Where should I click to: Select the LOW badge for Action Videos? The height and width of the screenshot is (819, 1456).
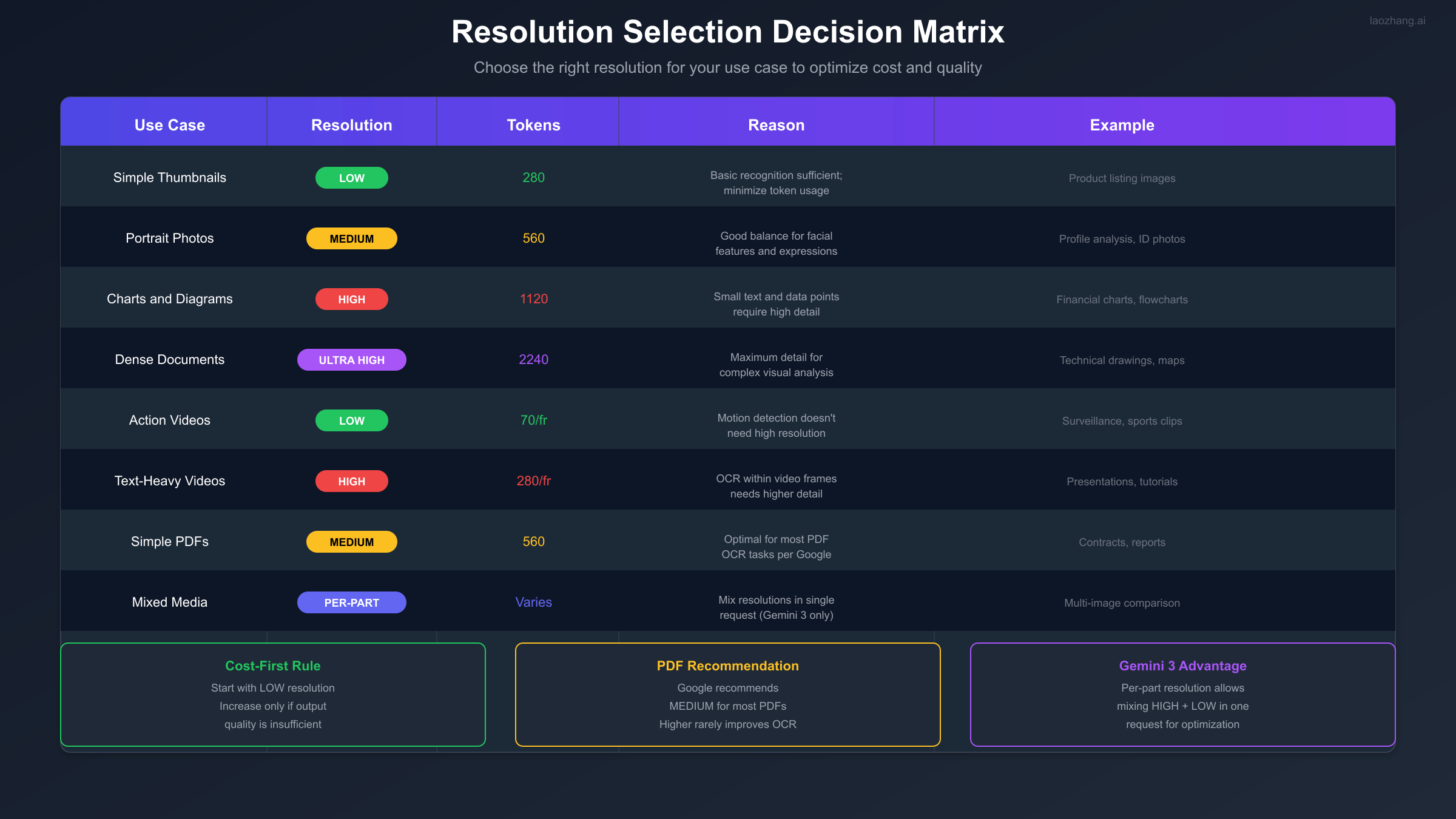coord(351,420)
